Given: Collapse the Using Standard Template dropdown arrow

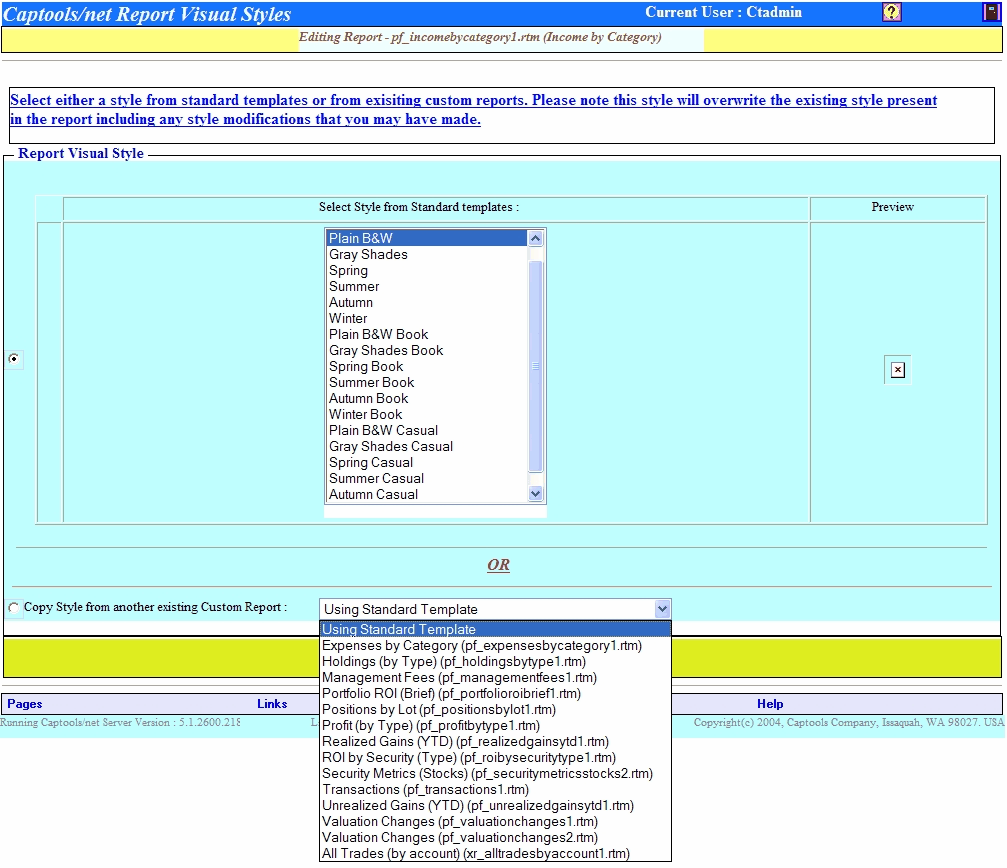Looking at the screenshot, I should click(x=661, y=609).
